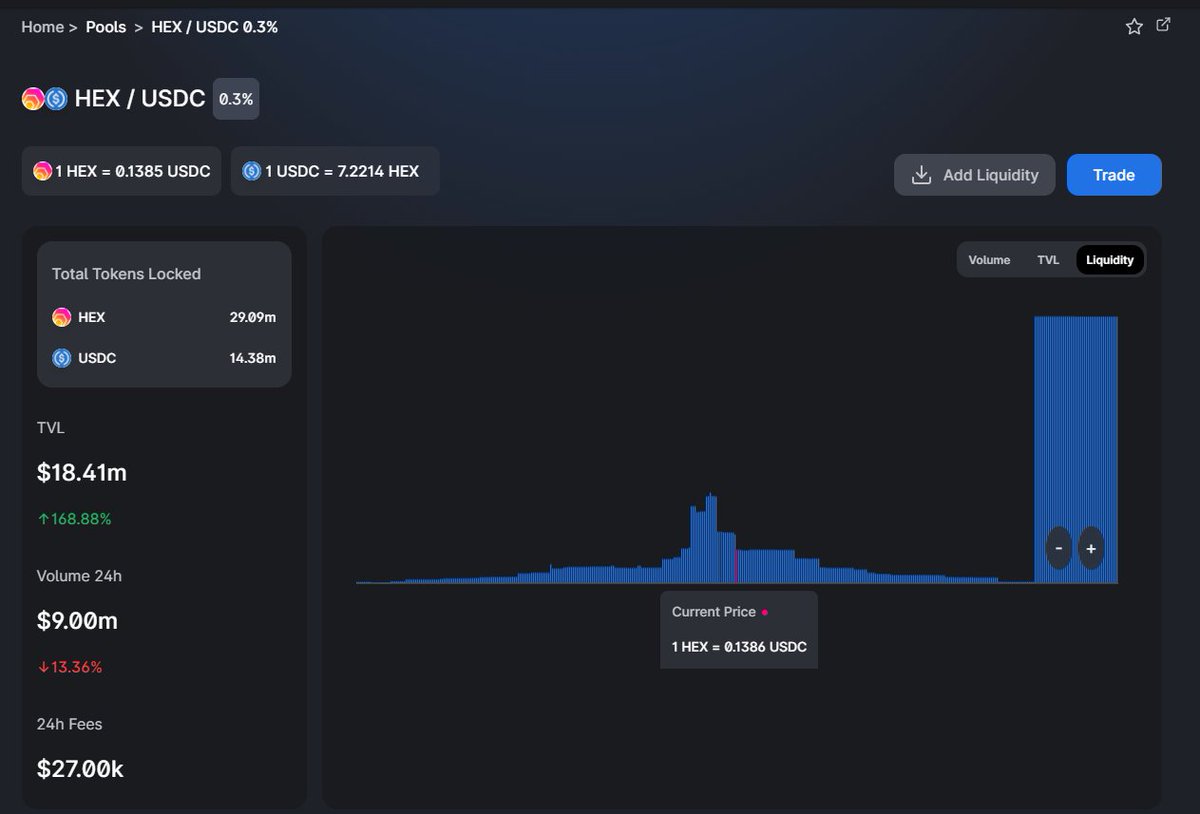This screenshot has width=1200, height=814.
Task: Click the TVL value $18.41m
Action: tap(82, 473)
